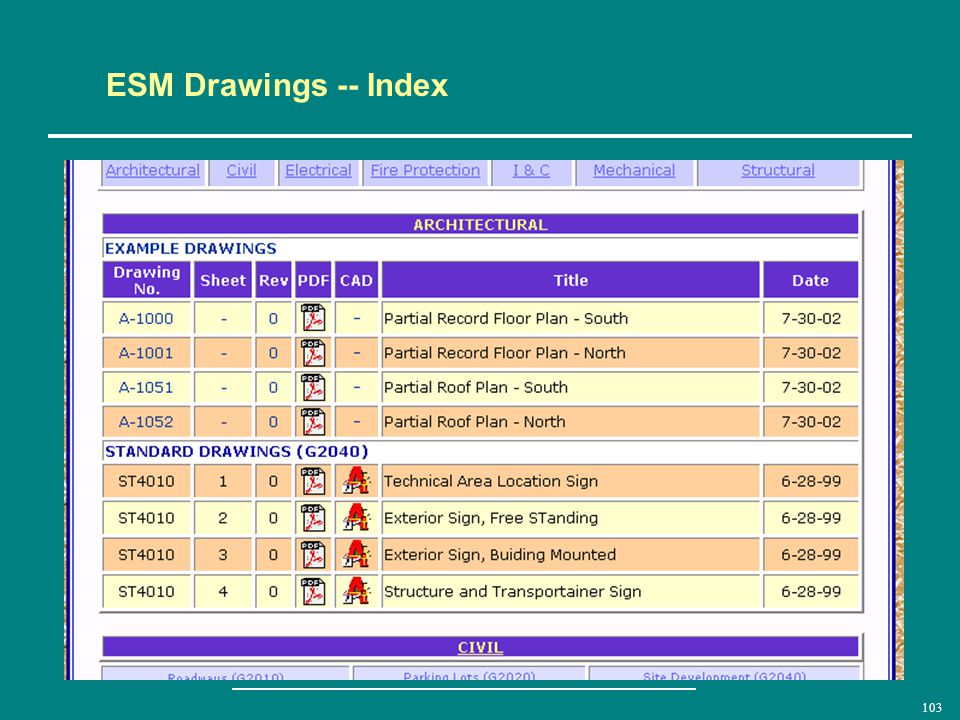
Task: Open the Mechanical section link
Action: click(x=634, y=170)
